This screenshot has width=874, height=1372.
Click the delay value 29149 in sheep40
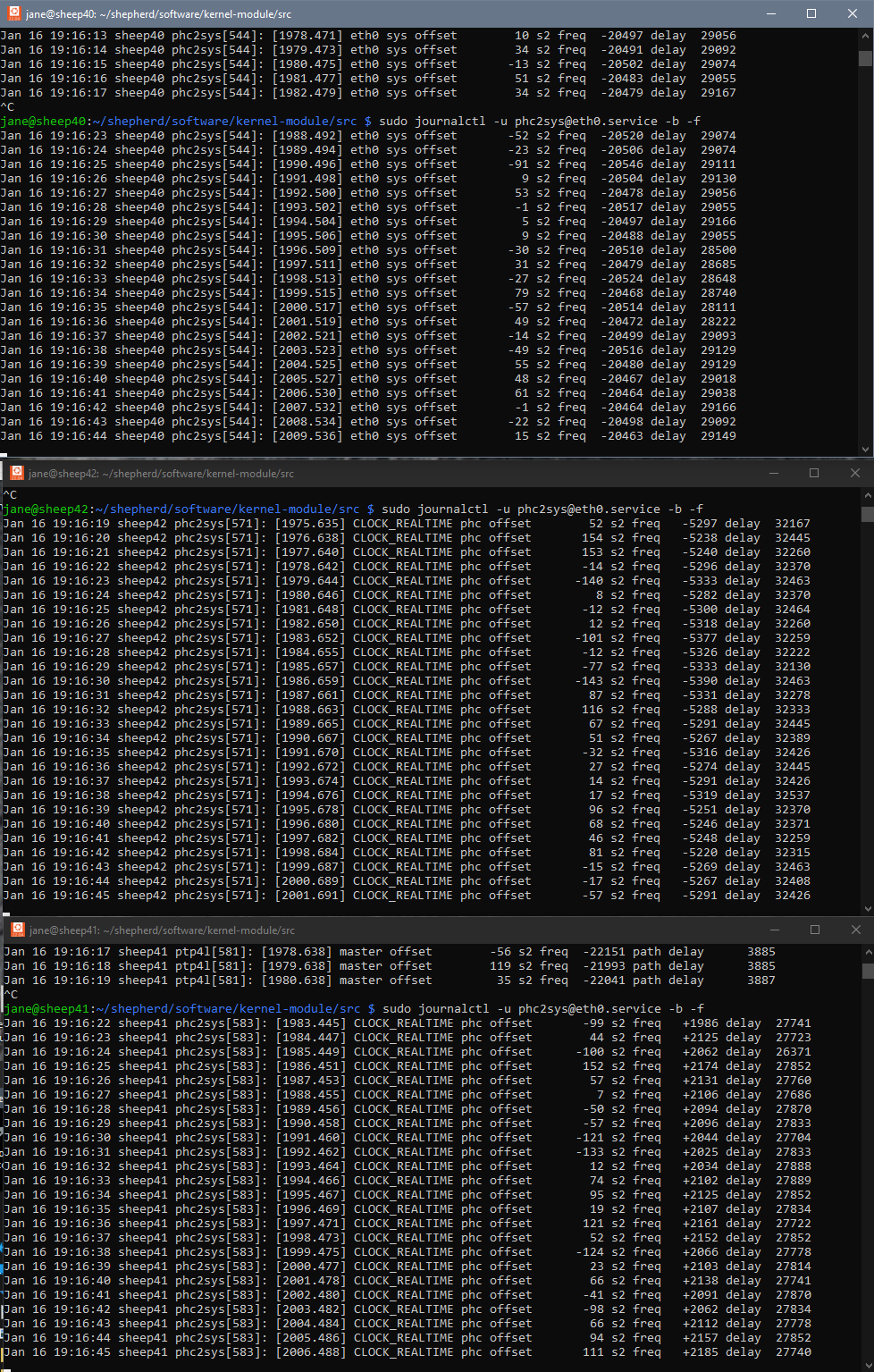coord(719,436)
